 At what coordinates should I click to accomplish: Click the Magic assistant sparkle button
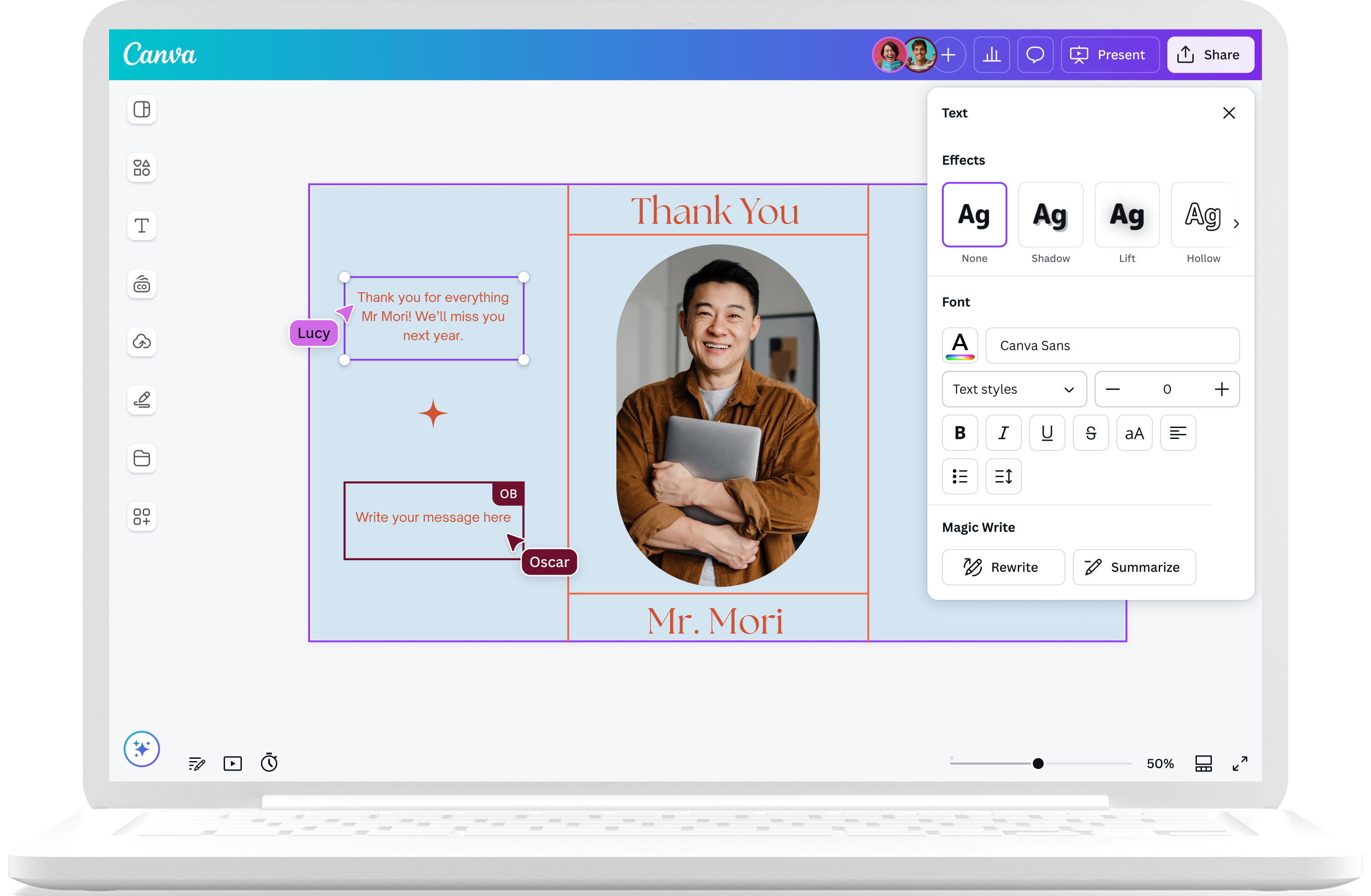coord(142,749)
